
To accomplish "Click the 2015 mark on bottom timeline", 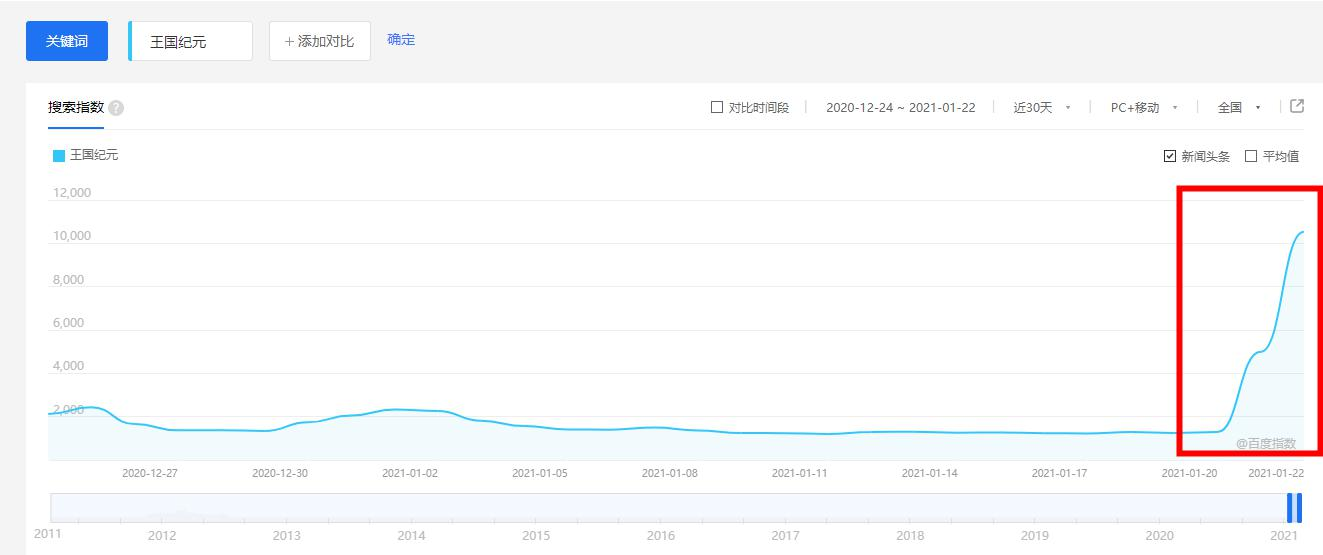I will (536, 536).
